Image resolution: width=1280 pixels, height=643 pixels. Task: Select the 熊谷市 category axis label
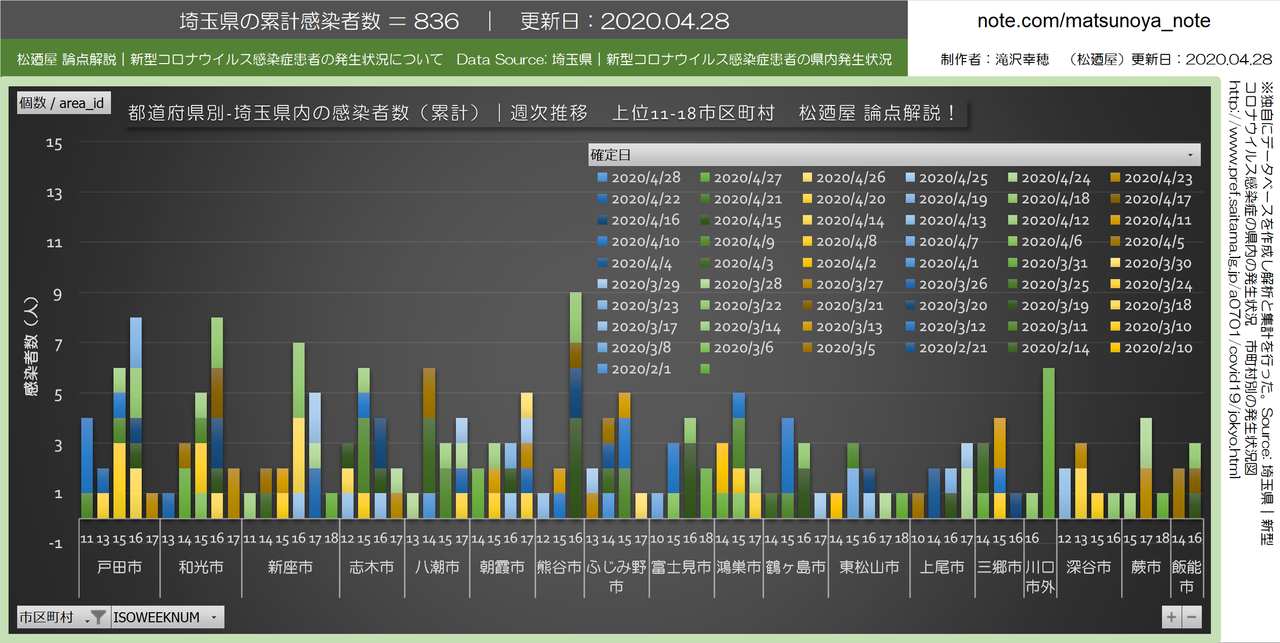click(x=559, y=567)
